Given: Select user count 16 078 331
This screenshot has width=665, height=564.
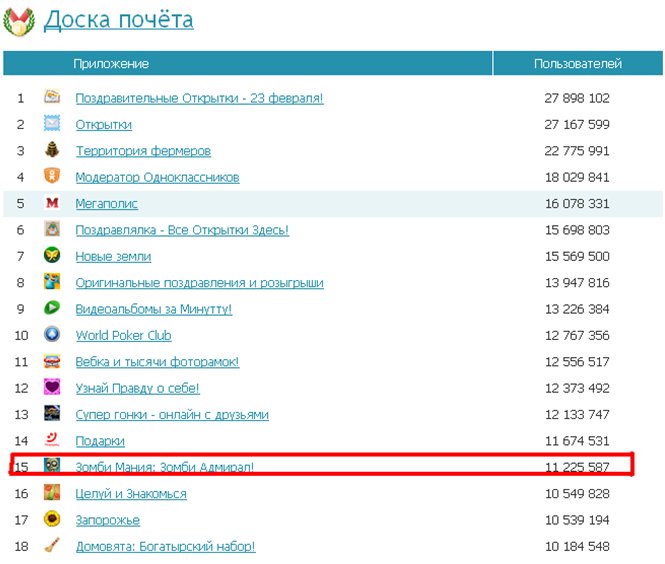Looking at the screenshot, I should (x=577, y=204).
